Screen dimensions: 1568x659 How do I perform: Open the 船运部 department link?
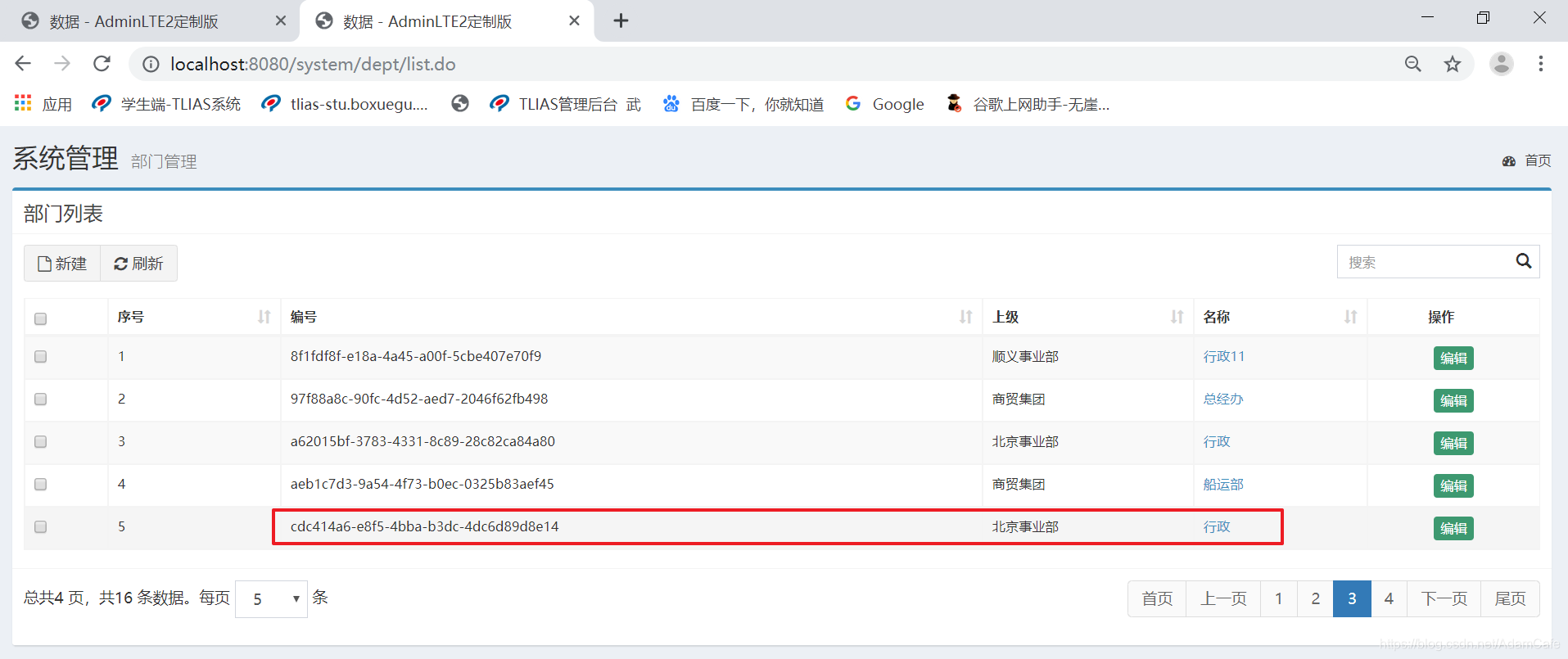[1223, 484]
